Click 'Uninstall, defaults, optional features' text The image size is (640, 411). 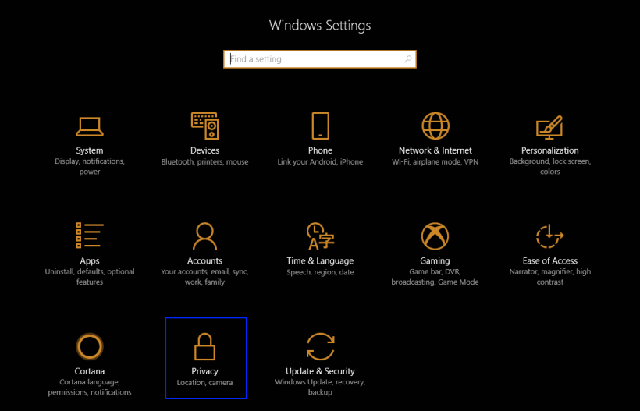(89, 277)
